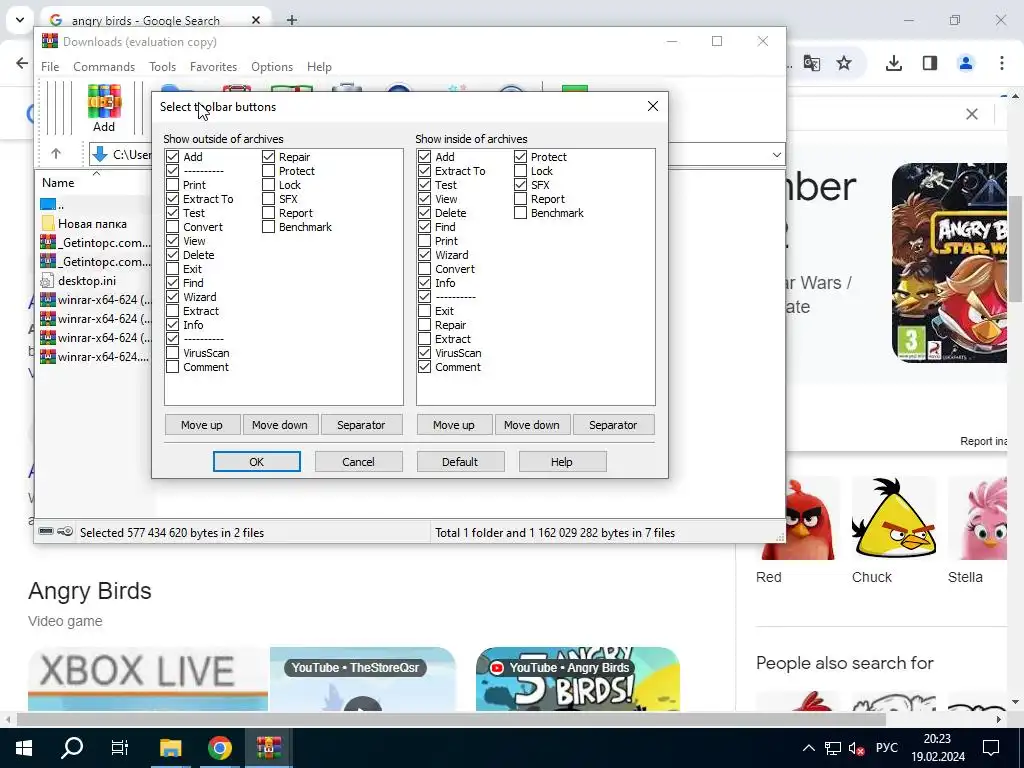Close the knowledge panel with X
The image size is (1024, 768).
(972, 114)
